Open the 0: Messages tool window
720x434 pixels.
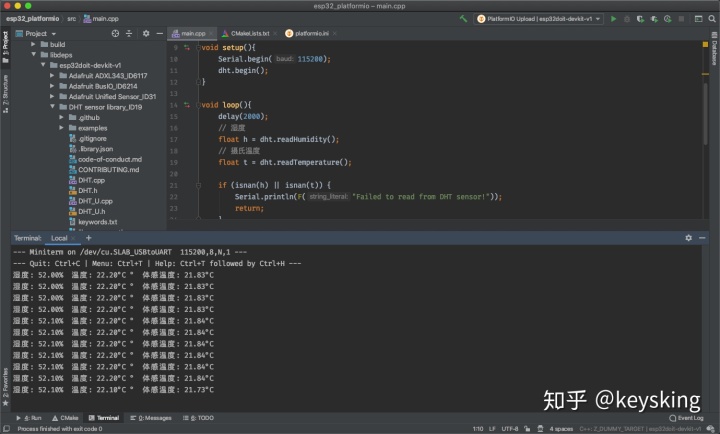[151, 418]
